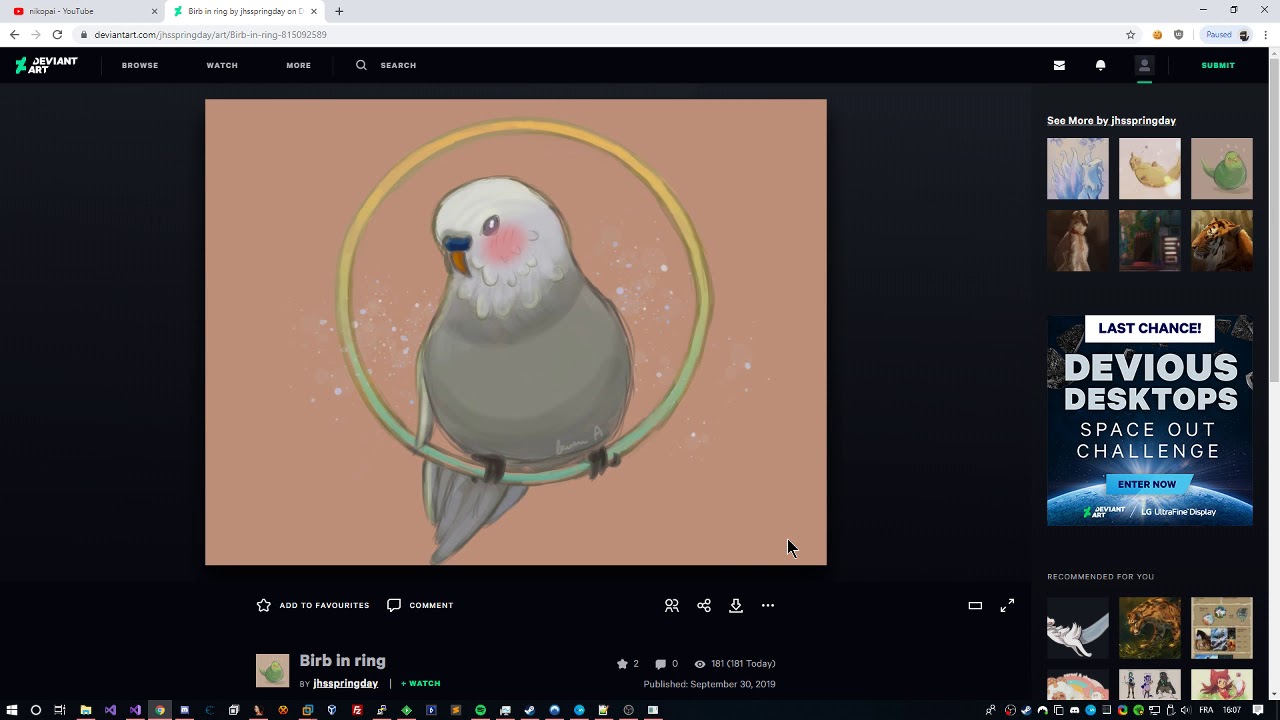
Task: Add artwork to favourites
Action: [x=313, y=605]
